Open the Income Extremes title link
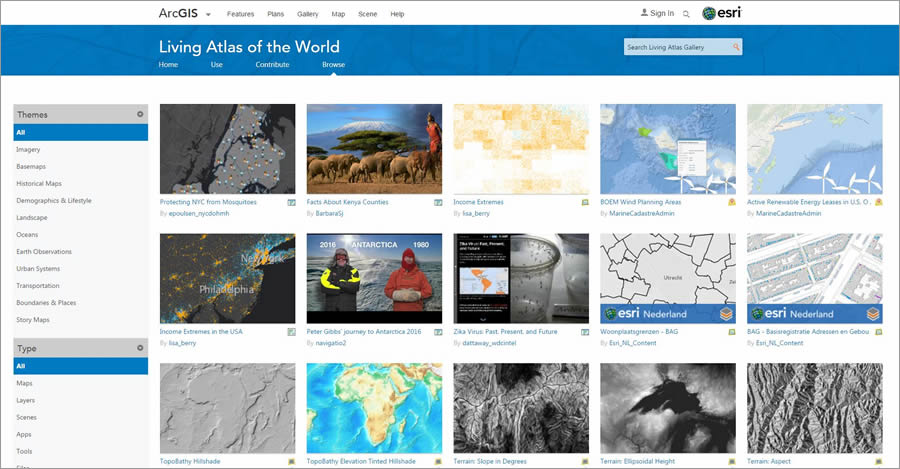The height and width of the screenshot is (469, 900). (x=478, y=202)
